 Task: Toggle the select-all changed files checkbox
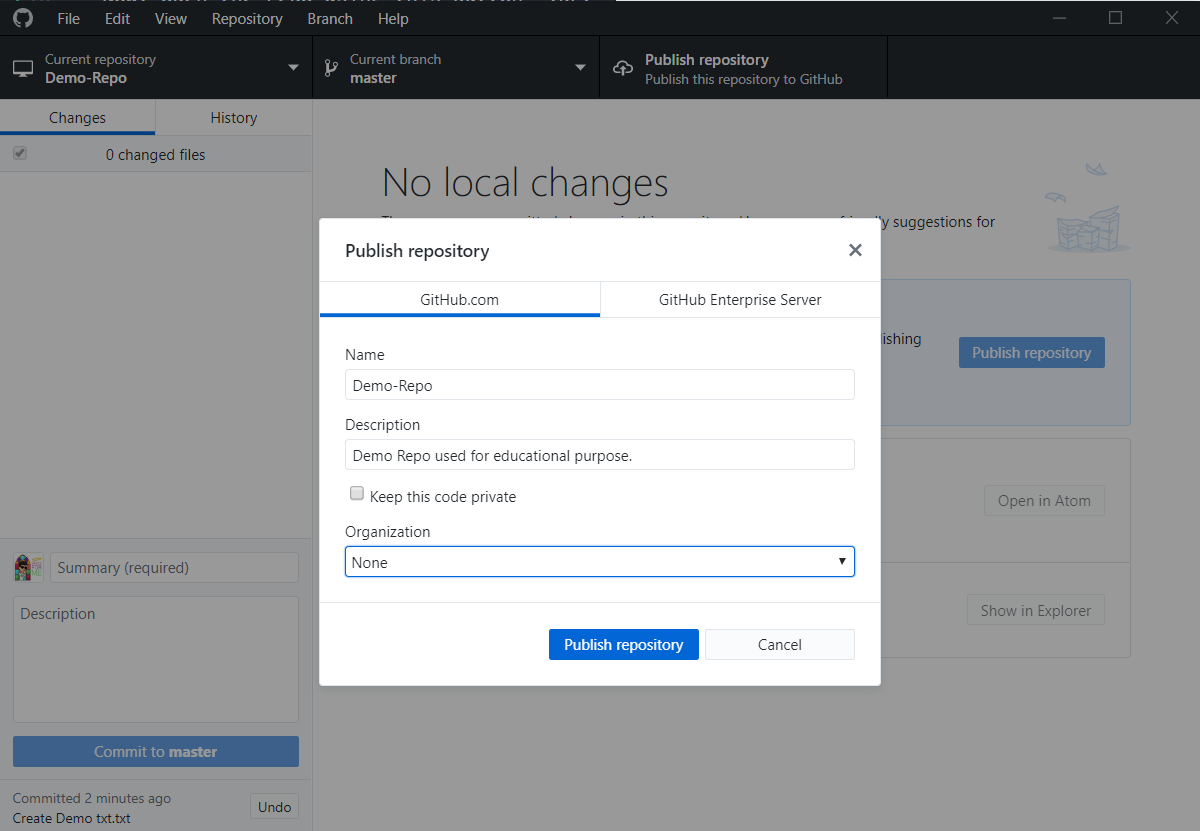point(20,154)
